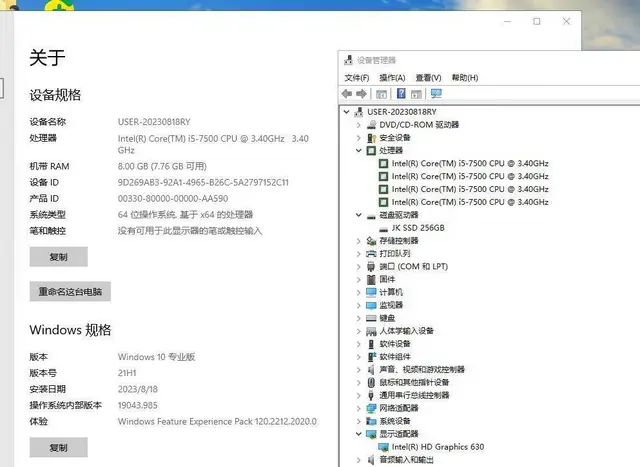Open the 文件(F) menu
Screen dimensions: 640x467
[x=356, y=78]
